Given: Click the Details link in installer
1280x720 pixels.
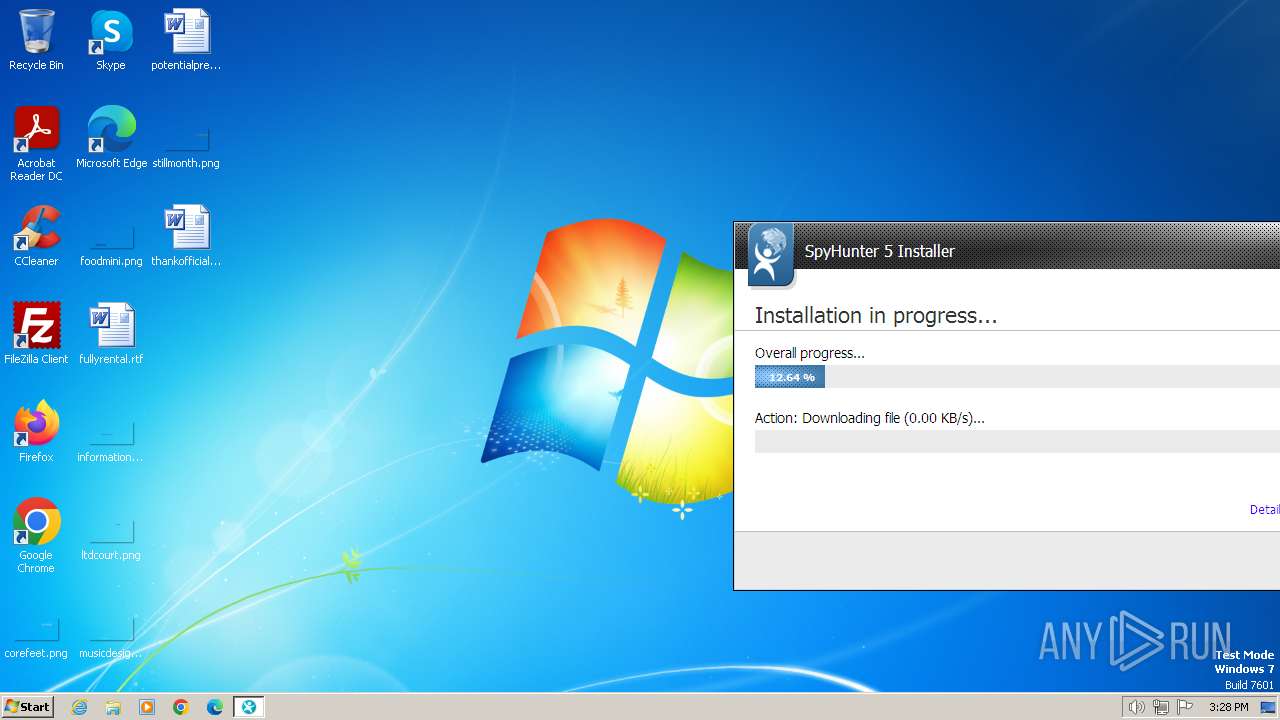Looking at the screenshot, I should pos(1264,510).
